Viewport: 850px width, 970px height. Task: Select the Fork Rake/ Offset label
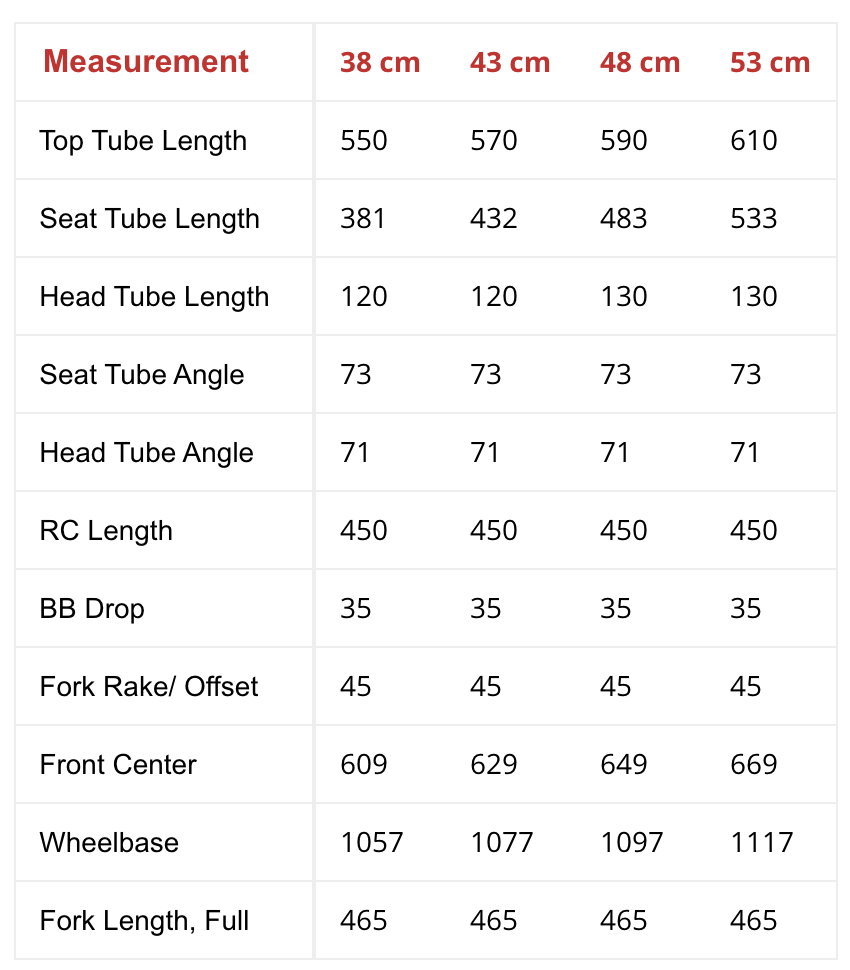click(149, 686)
